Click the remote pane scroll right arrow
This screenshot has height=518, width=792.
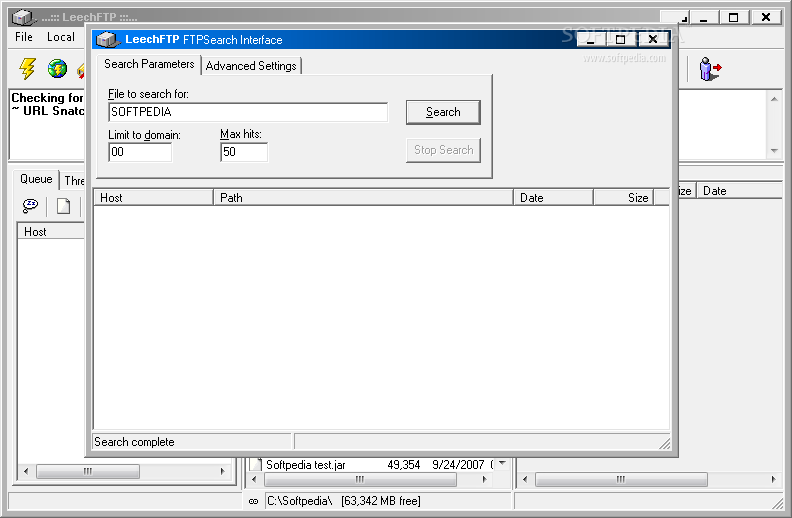pos(774,479)
